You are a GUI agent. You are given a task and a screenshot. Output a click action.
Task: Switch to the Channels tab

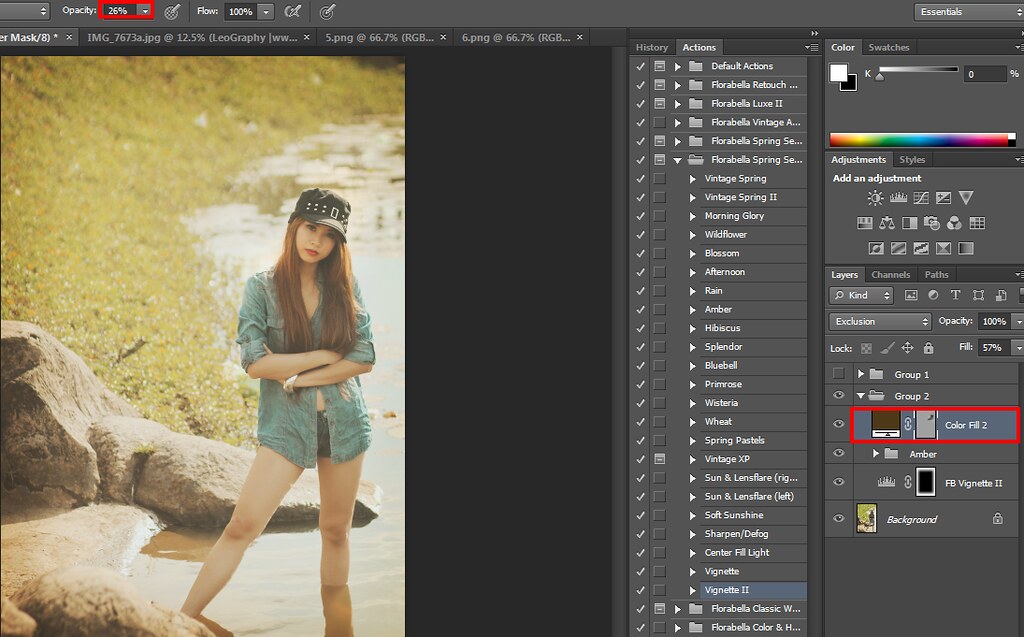(890, 274)
